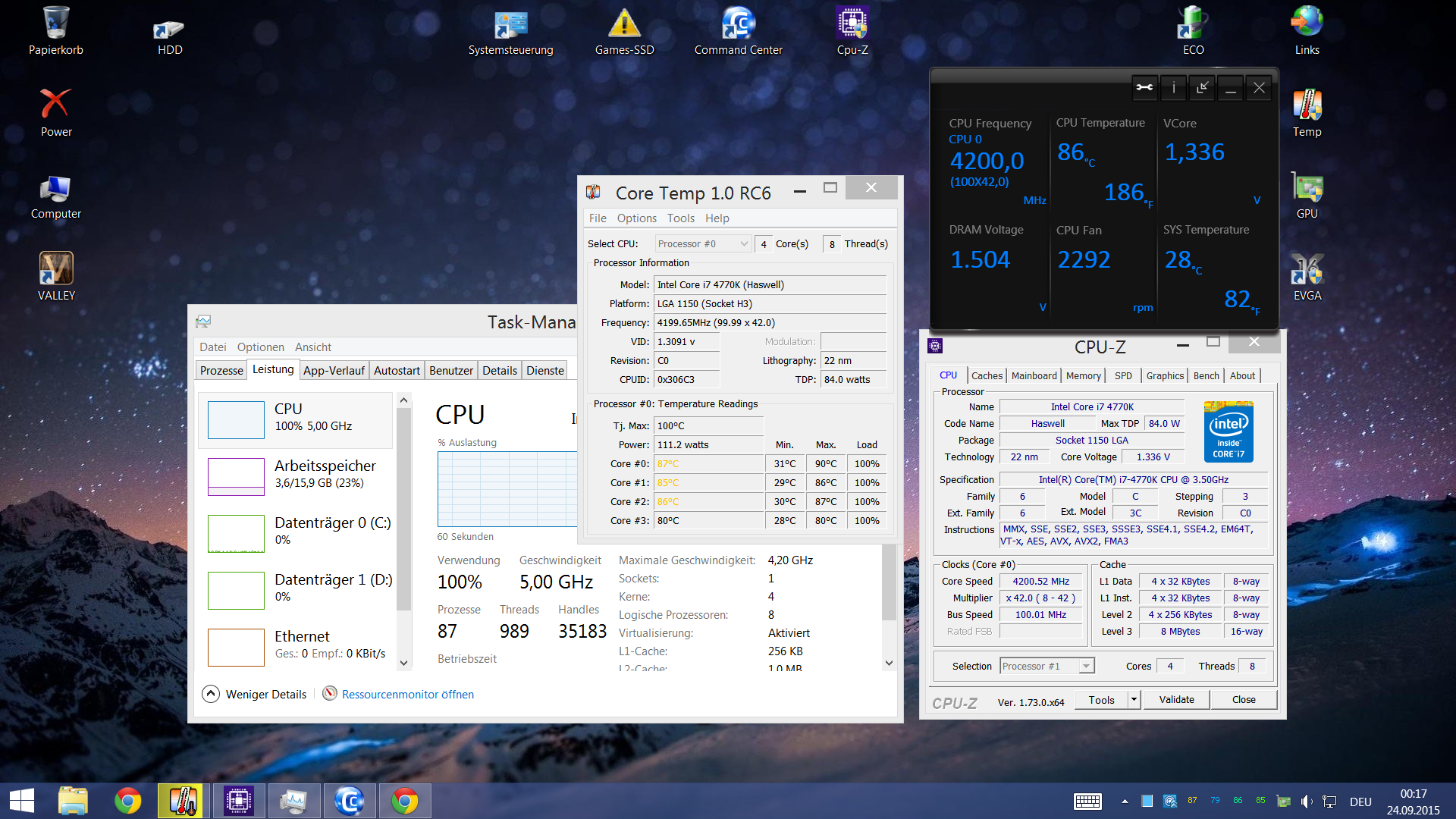Screen dimensions: 1456x819
Task: Click the Ressourcenmonitor öffnen link
Action: (x=407, y=694)
